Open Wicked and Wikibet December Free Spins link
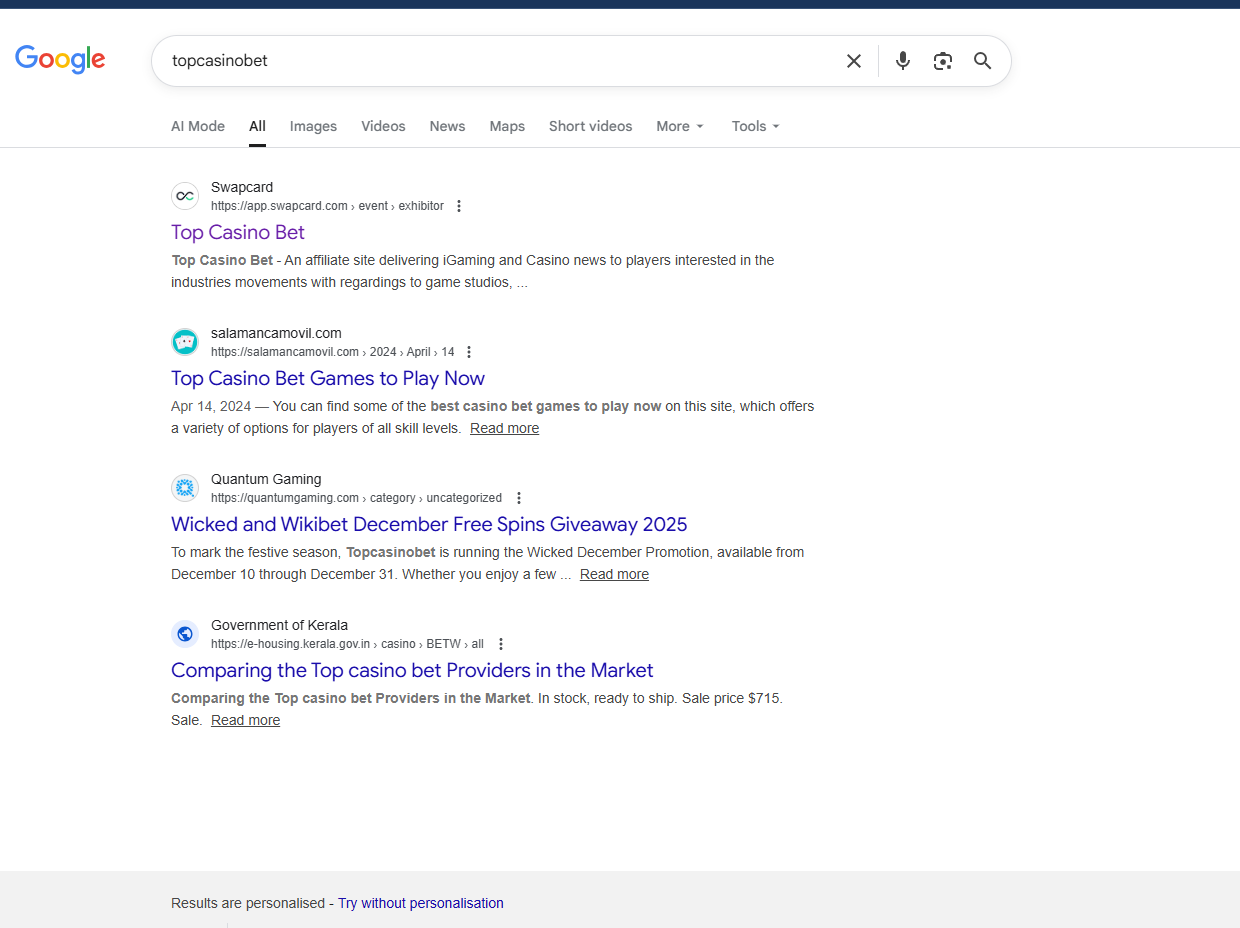This screenshot has height=928, width=1240. 429,524
